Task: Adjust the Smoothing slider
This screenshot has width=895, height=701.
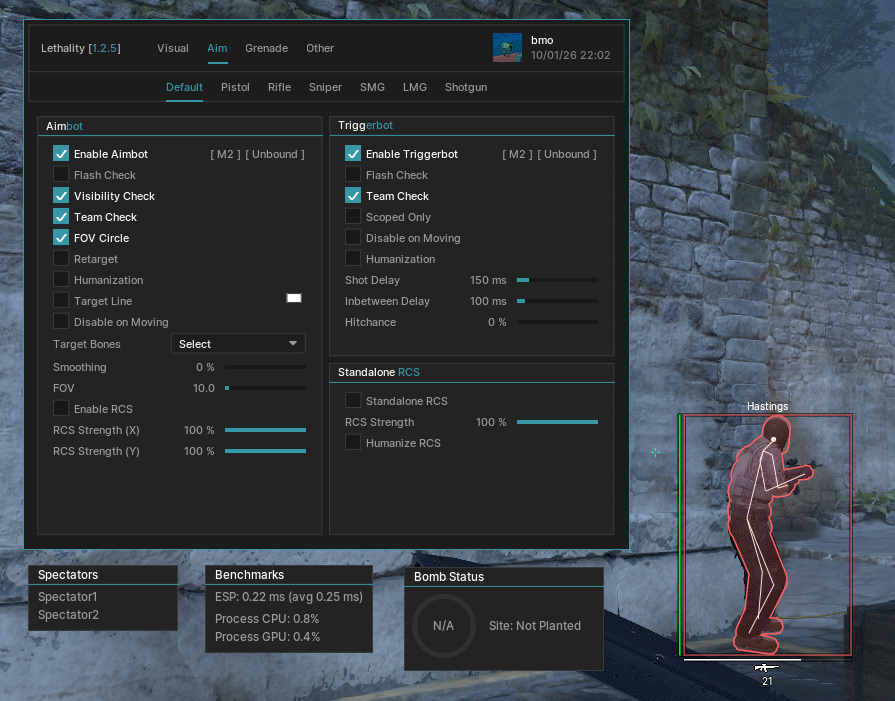Action: [x=265, y=367]
